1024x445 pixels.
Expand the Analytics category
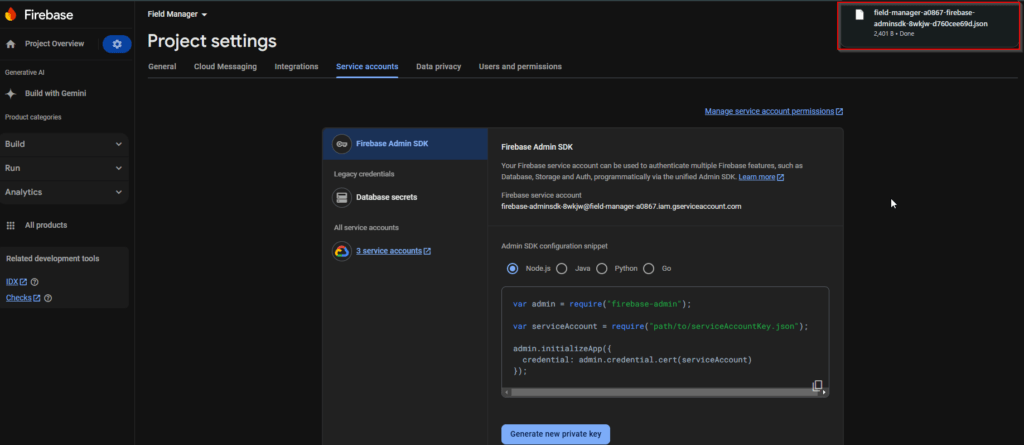64,193
